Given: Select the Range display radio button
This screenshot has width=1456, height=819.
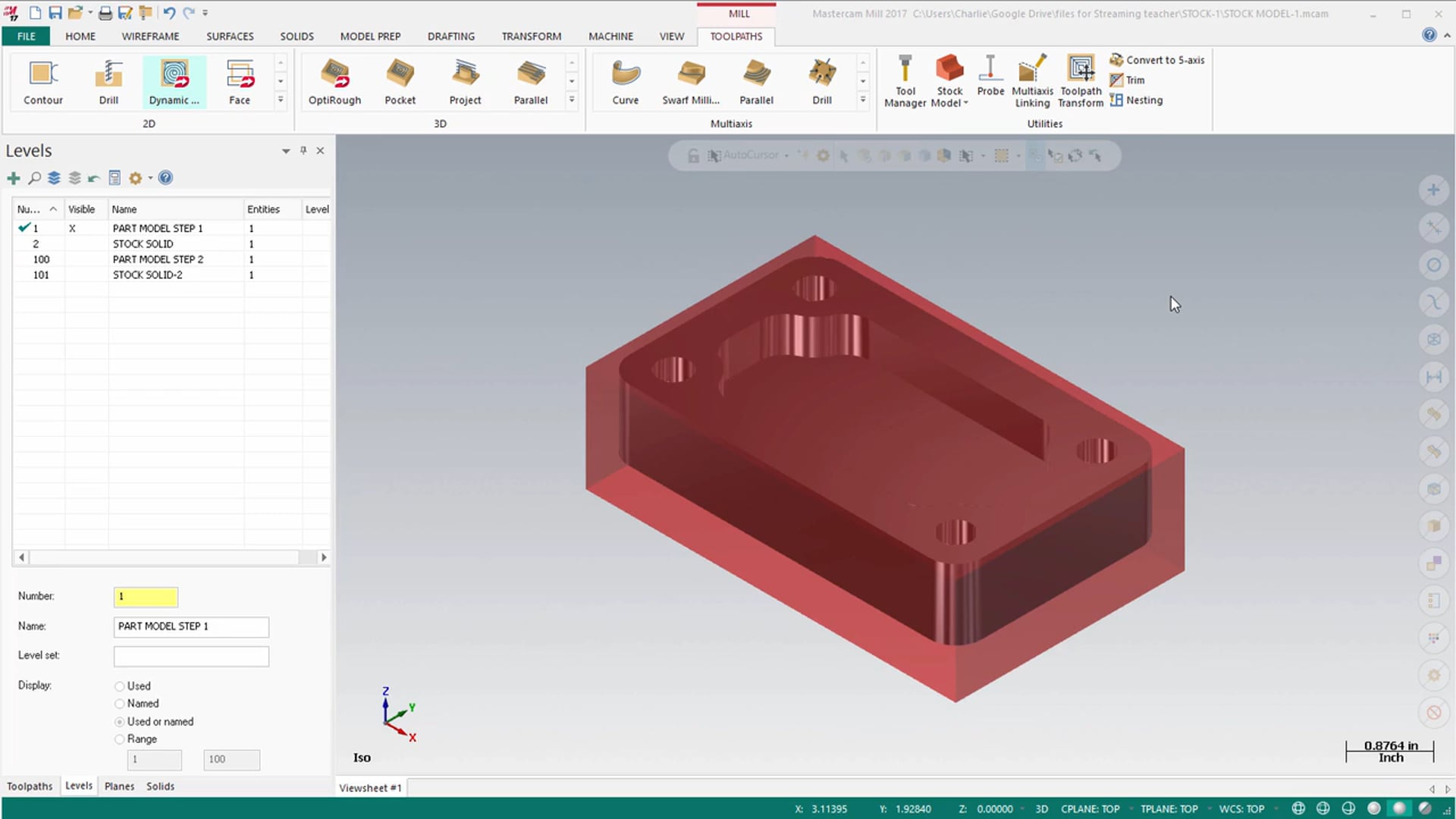Looking at the screenshot, I should click(120, 738).
